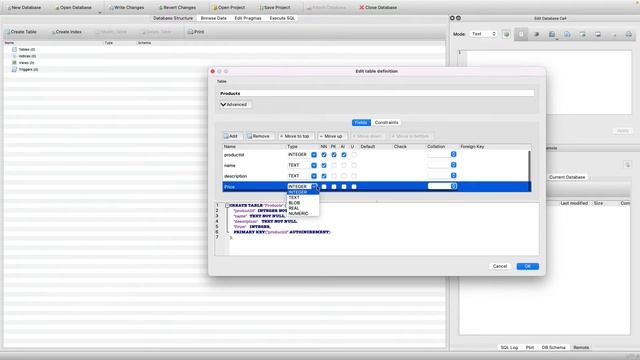Check U checkbox for productId field

coord(354,155)
